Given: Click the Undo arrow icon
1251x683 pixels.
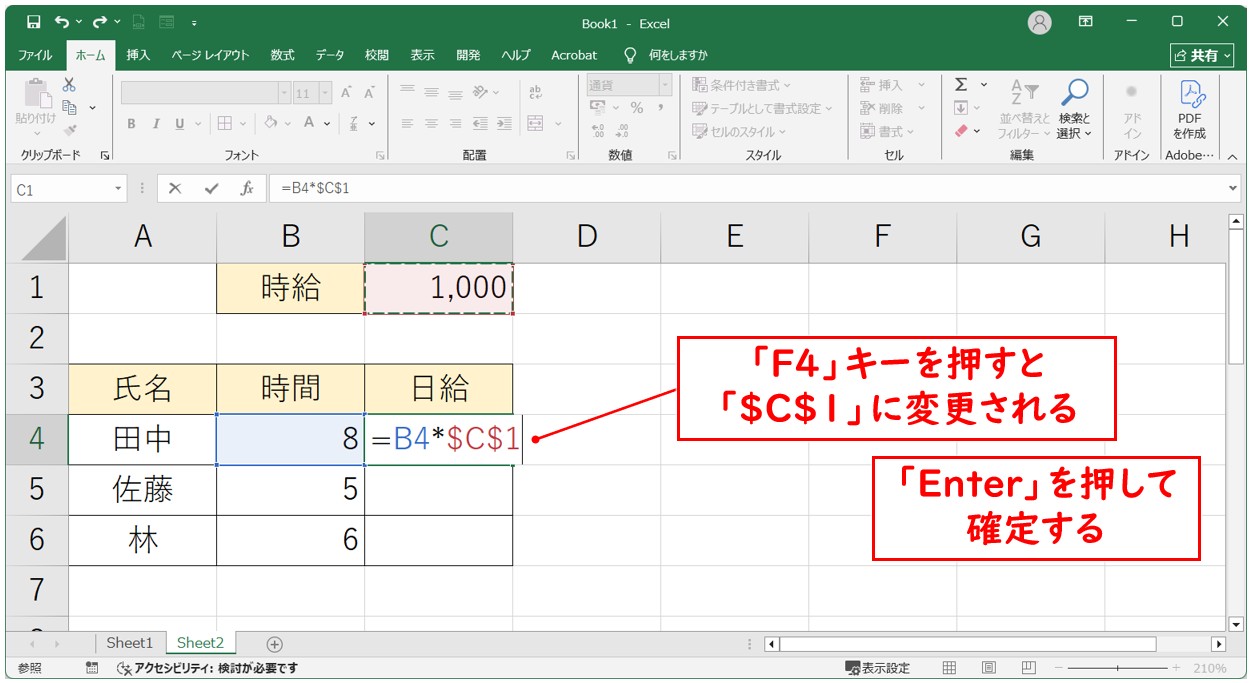Looking at the screenshot, I should [62, 21].
